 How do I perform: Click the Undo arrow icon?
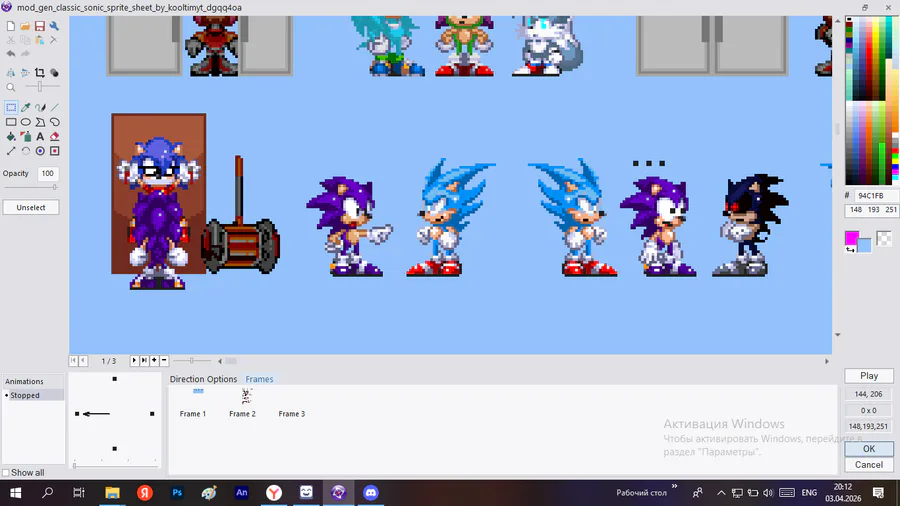pyautogui.click(x=11, y=54)
